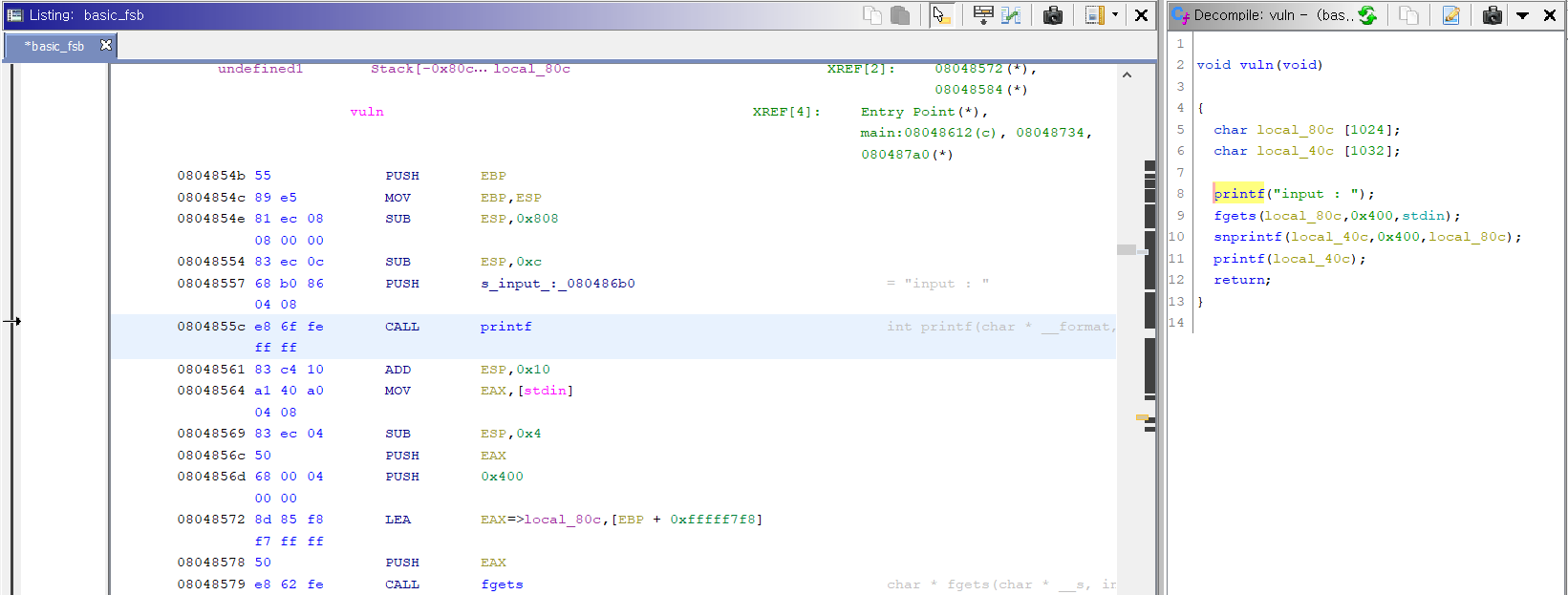Image resolution: width=1568 pixels, height=595 pixels.
Task: Click the [stdin] operand in MOV instruction
Action: (x=546, y=391)
